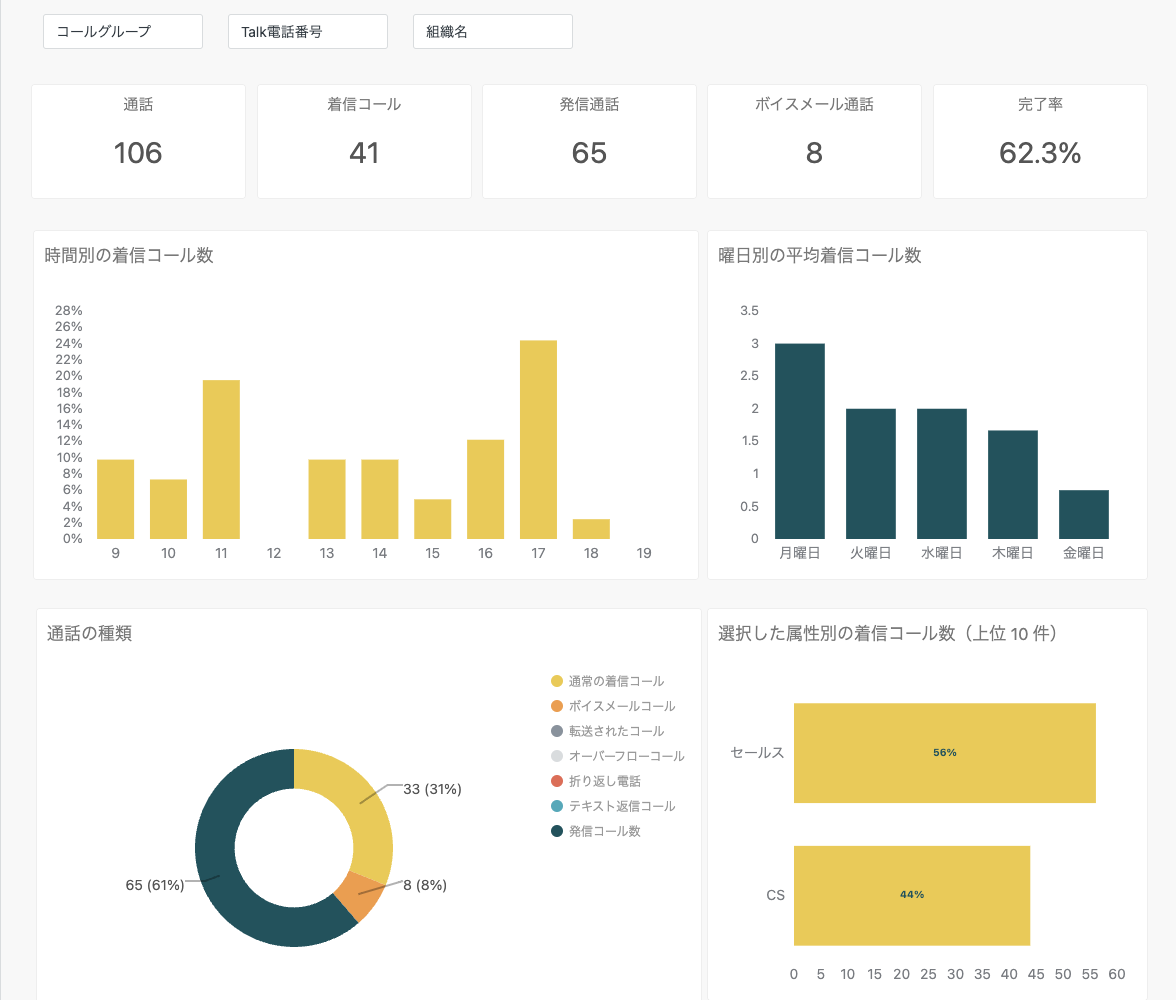Toggle 折り返し電話 legend entry
Image resolution: width=1176 pixels, height=1000 pixels.
click(x=596, y=781)
